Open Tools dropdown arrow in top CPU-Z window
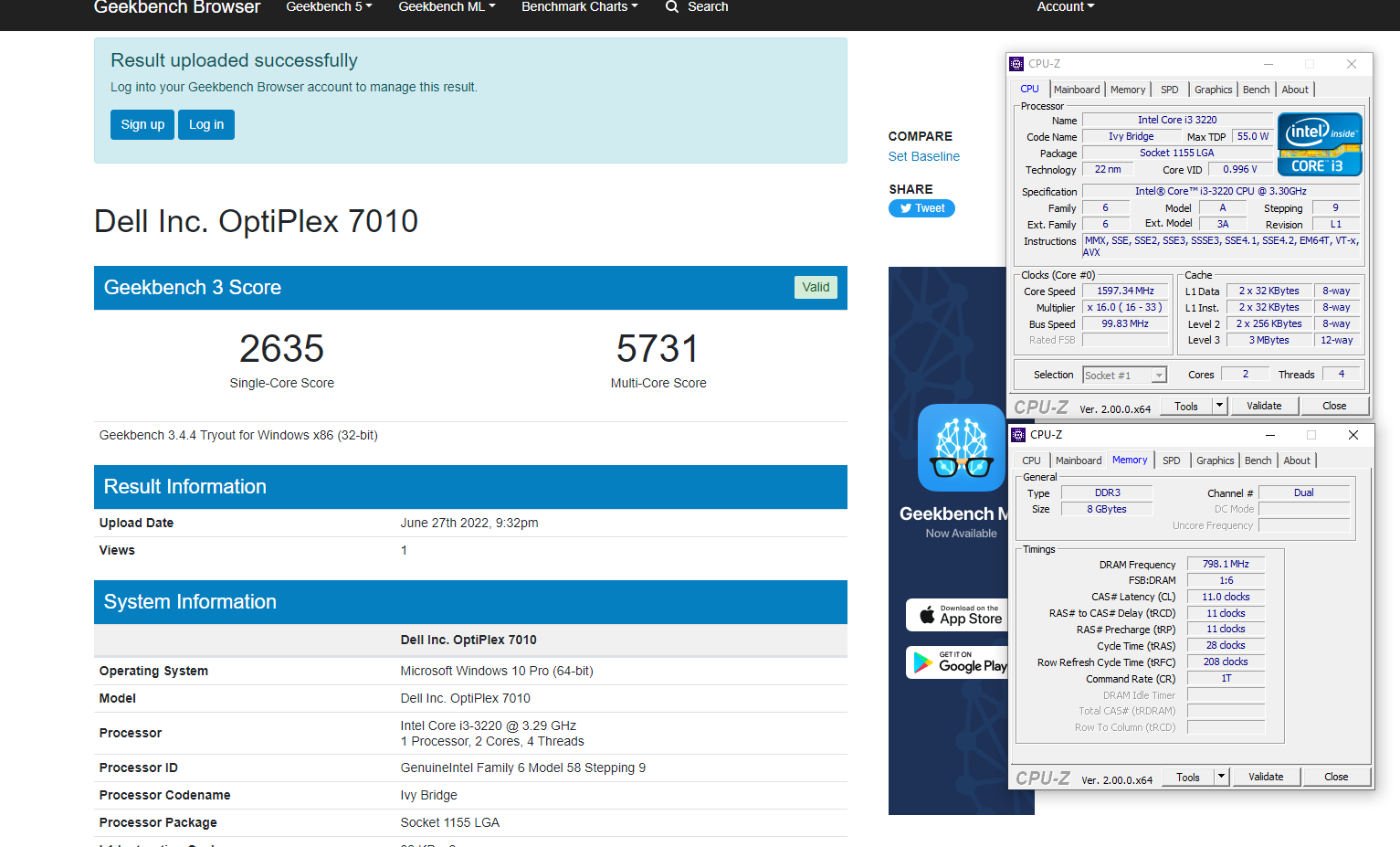 (x=1219, y=406)
